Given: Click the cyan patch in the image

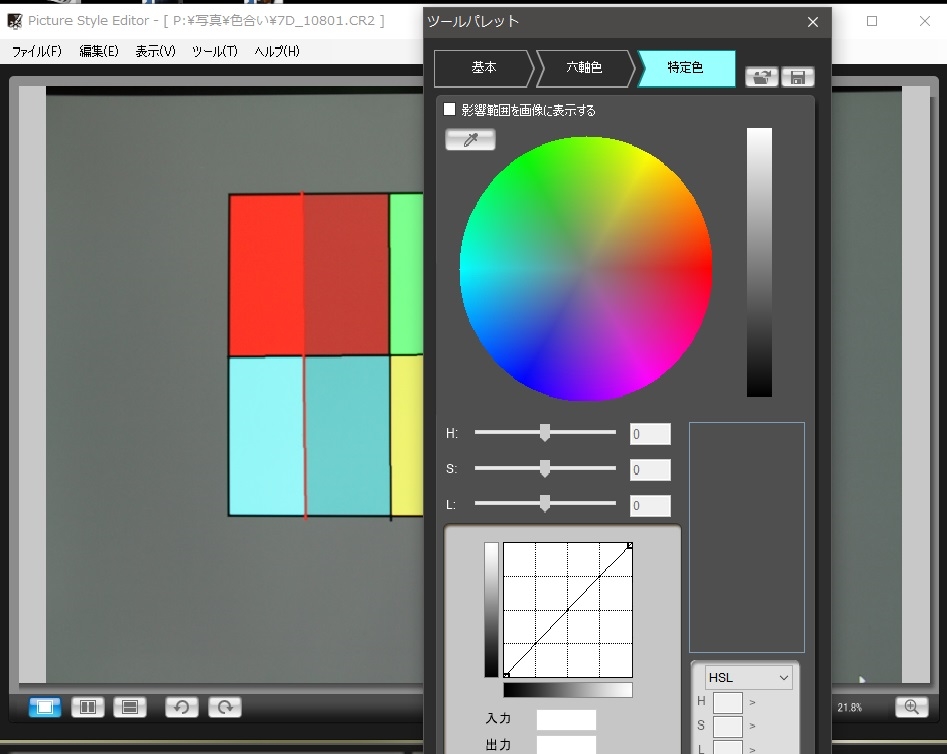Looking at the screenshot, I should (x=266, y=436).
